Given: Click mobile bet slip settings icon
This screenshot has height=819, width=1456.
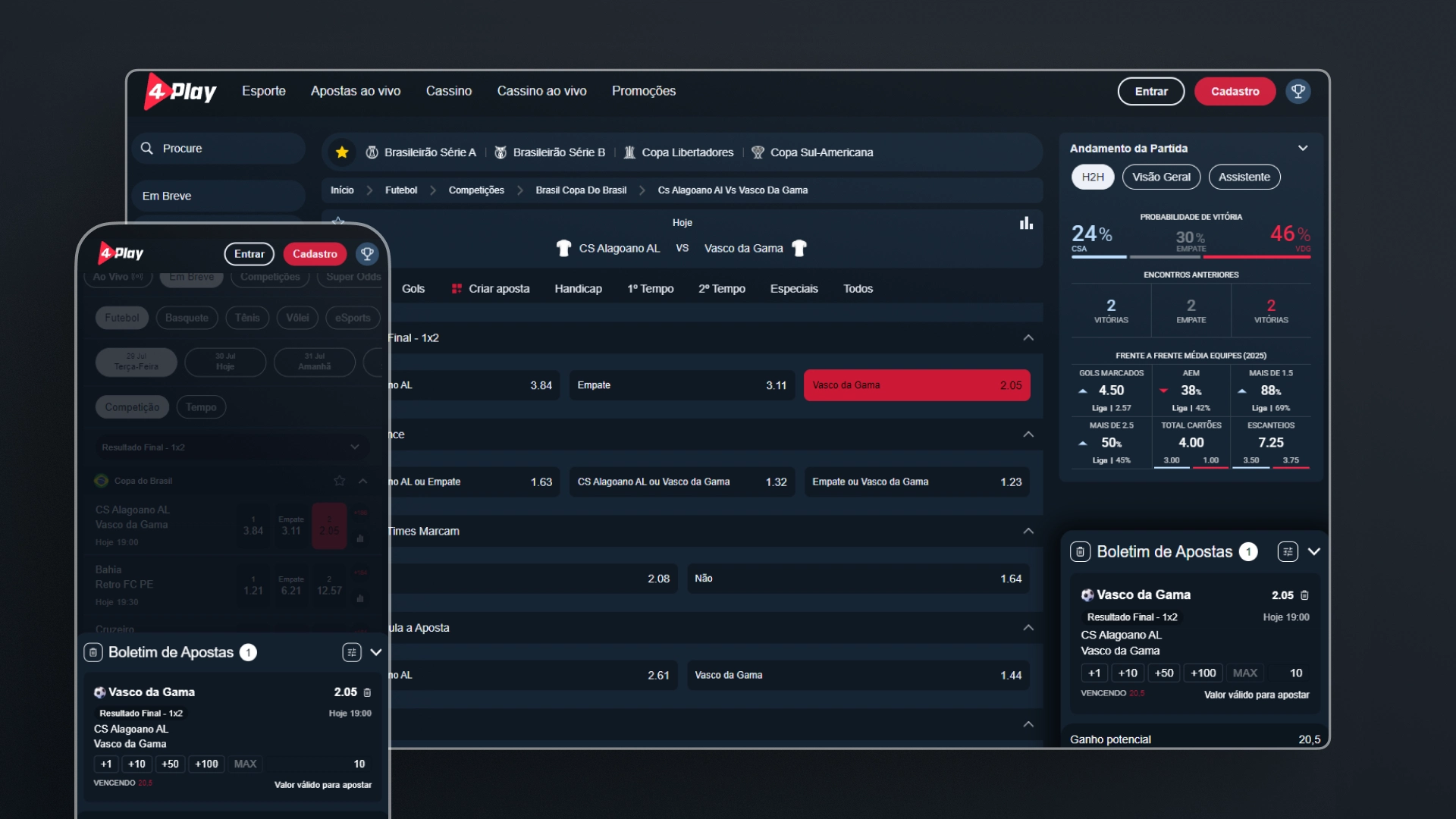Looking at the screenshot, I should 351,652.
